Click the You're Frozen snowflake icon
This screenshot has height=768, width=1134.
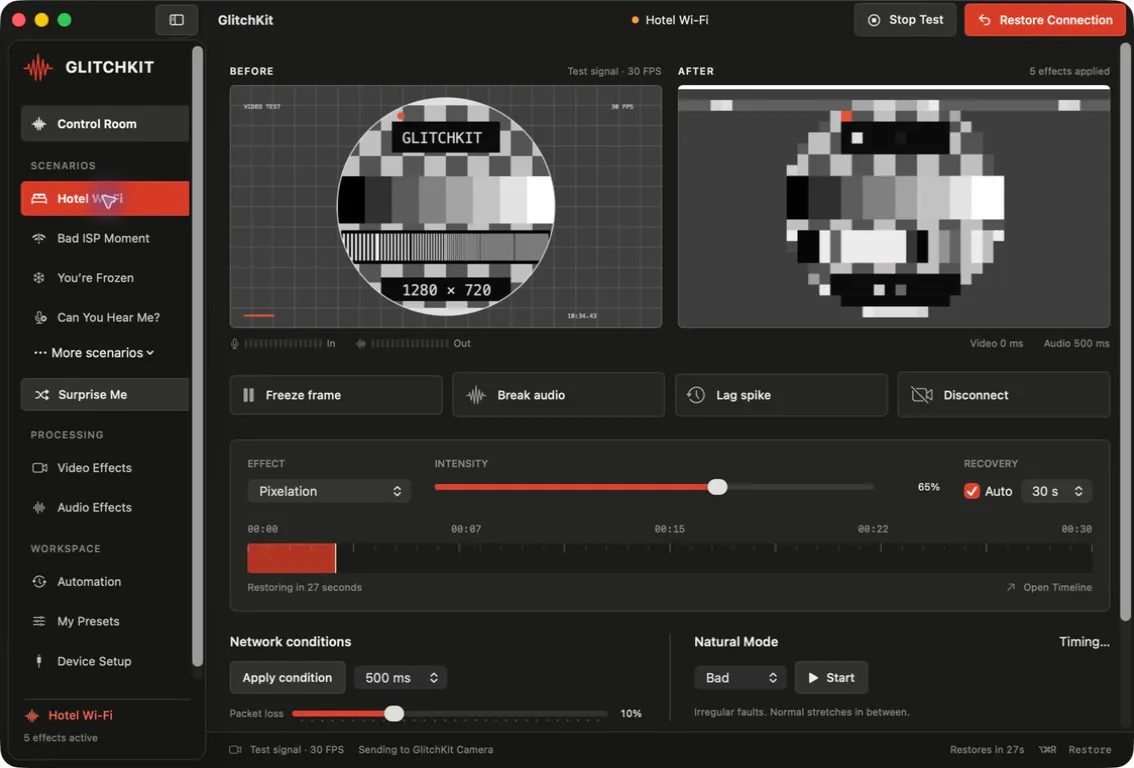[39, 278]
